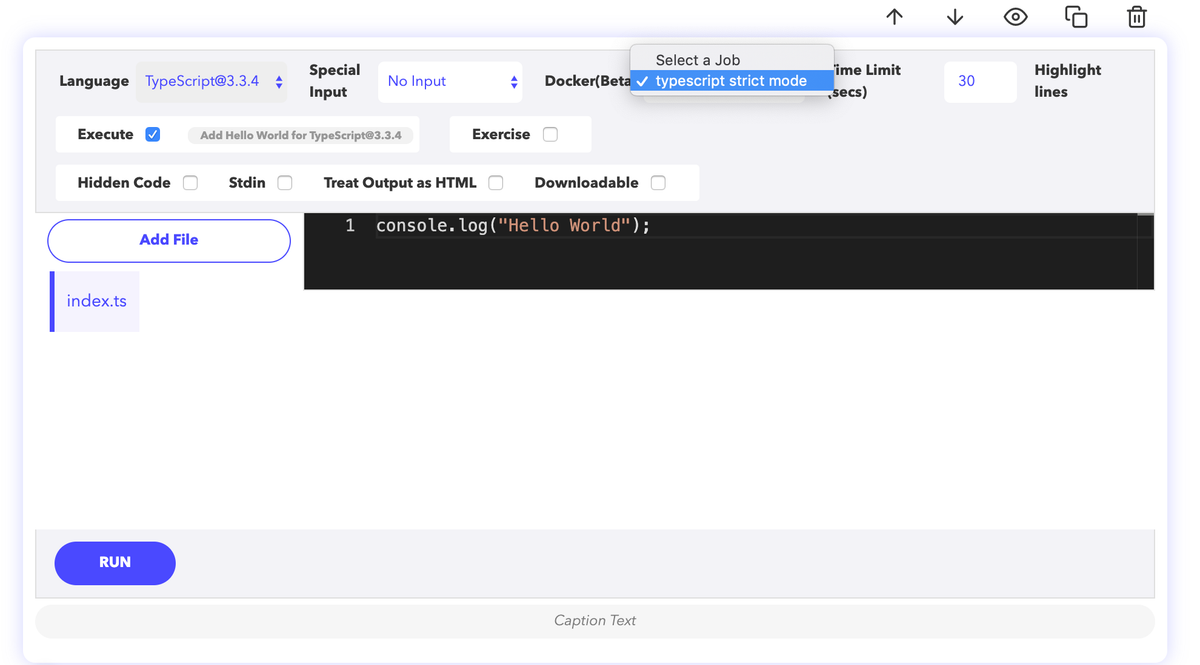Click the move down arrow icon
The image size is (1200, 665).
point(955,17)
